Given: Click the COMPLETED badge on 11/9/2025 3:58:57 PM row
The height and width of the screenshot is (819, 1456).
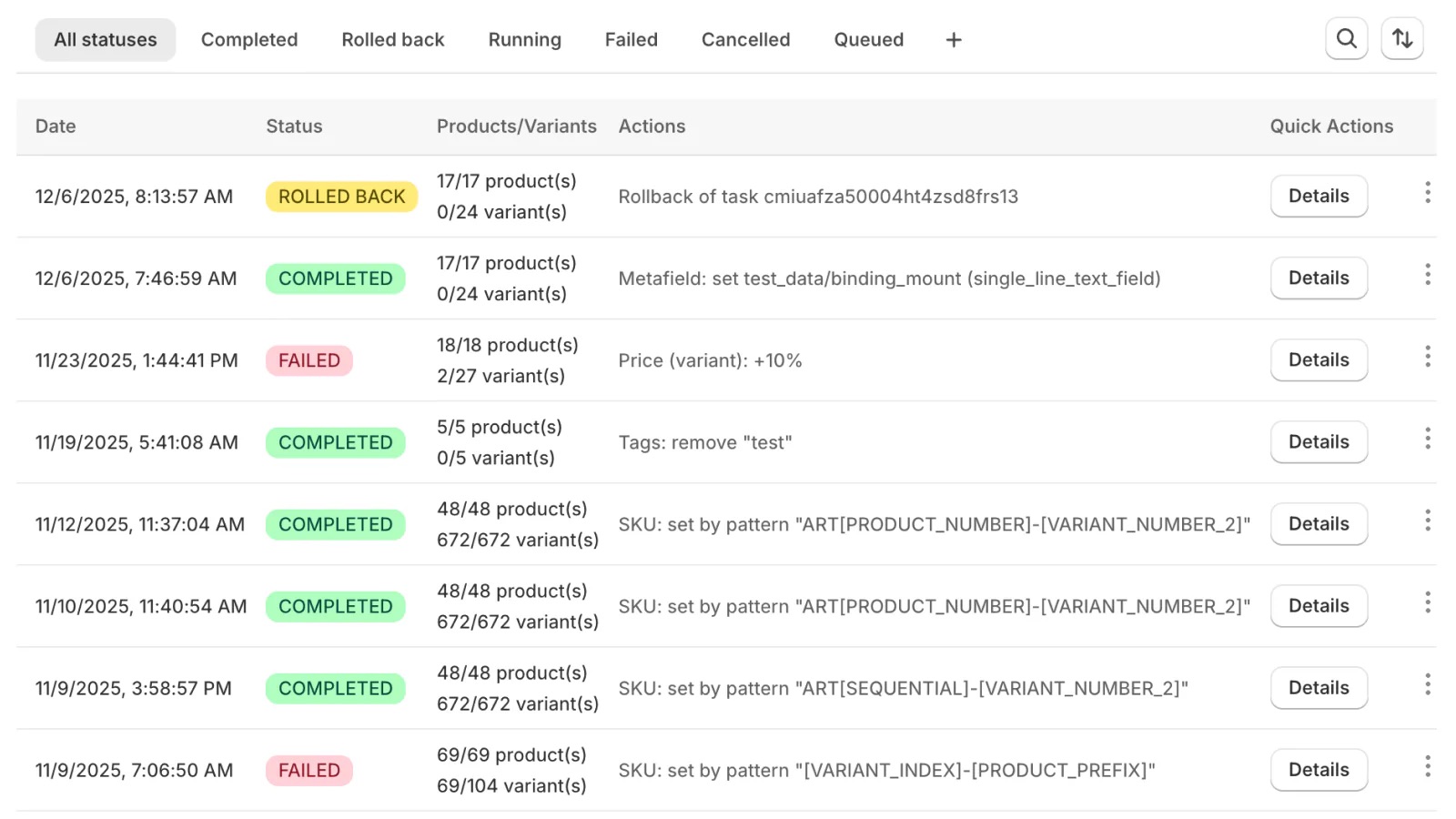Looking at the screenshot, I should tap(336, 688).
